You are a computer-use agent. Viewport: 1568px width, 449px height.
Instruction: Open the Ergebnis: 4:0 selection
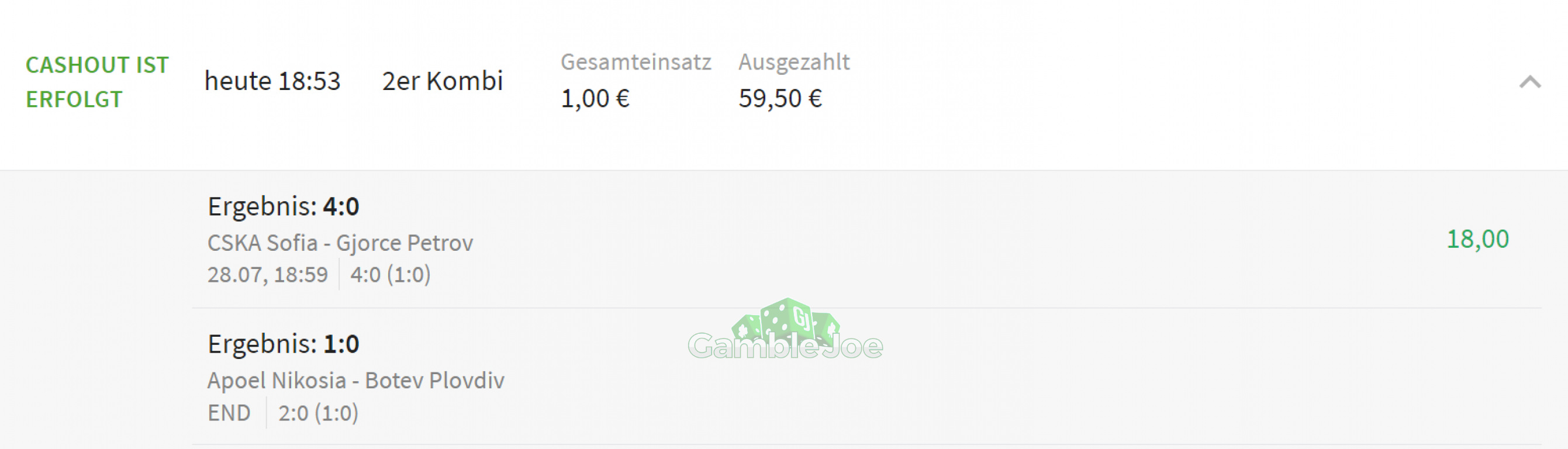pos(283,207)
